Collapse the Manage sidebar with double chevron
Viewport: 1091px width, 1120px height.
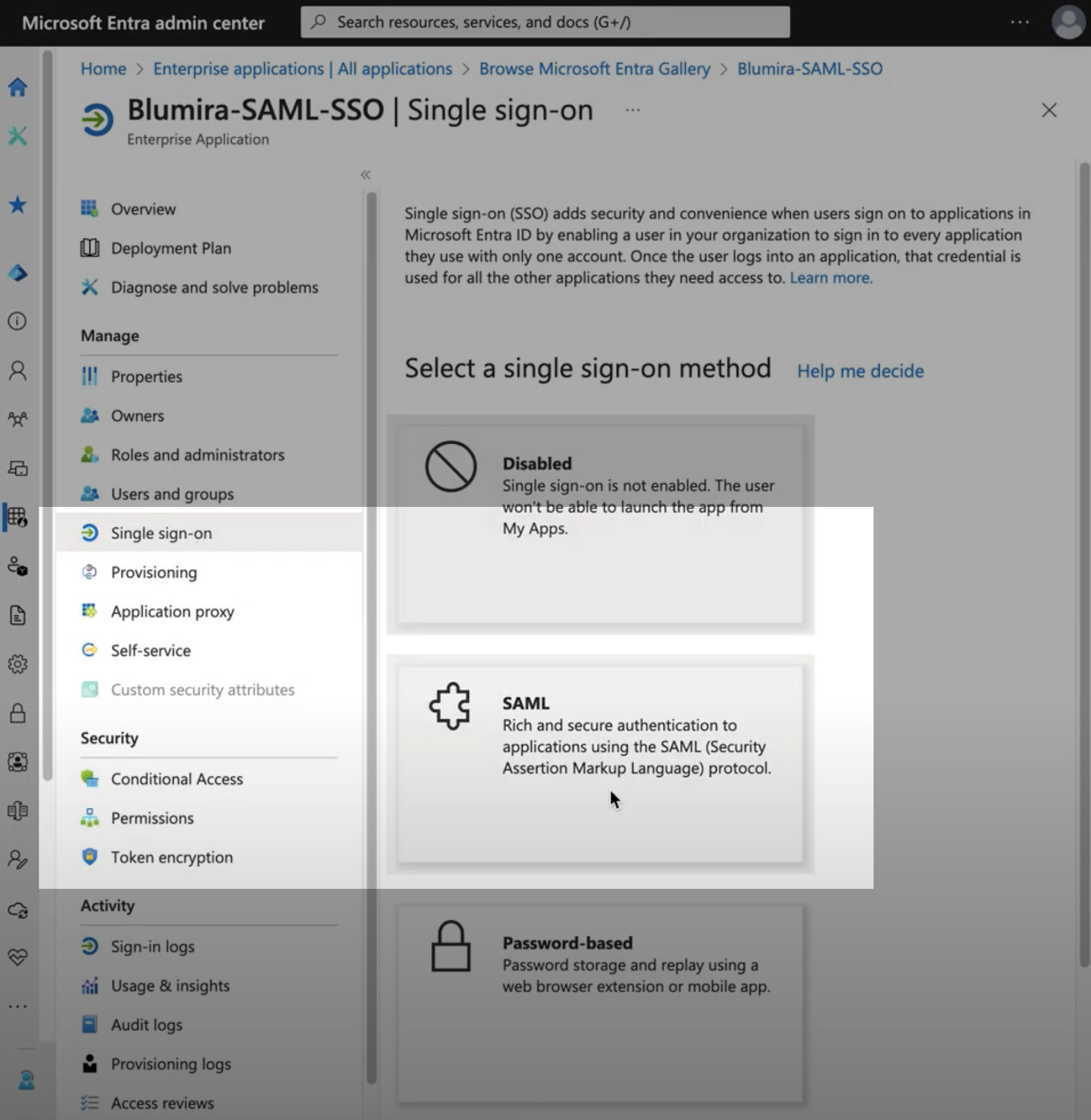(x=365, y=174)
